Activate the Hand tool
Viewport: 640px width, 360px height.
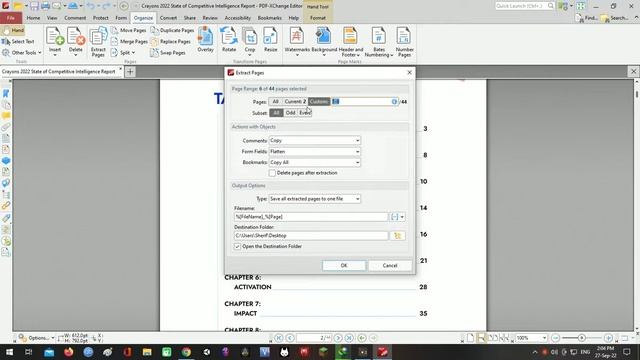click(x=13, y=30)
